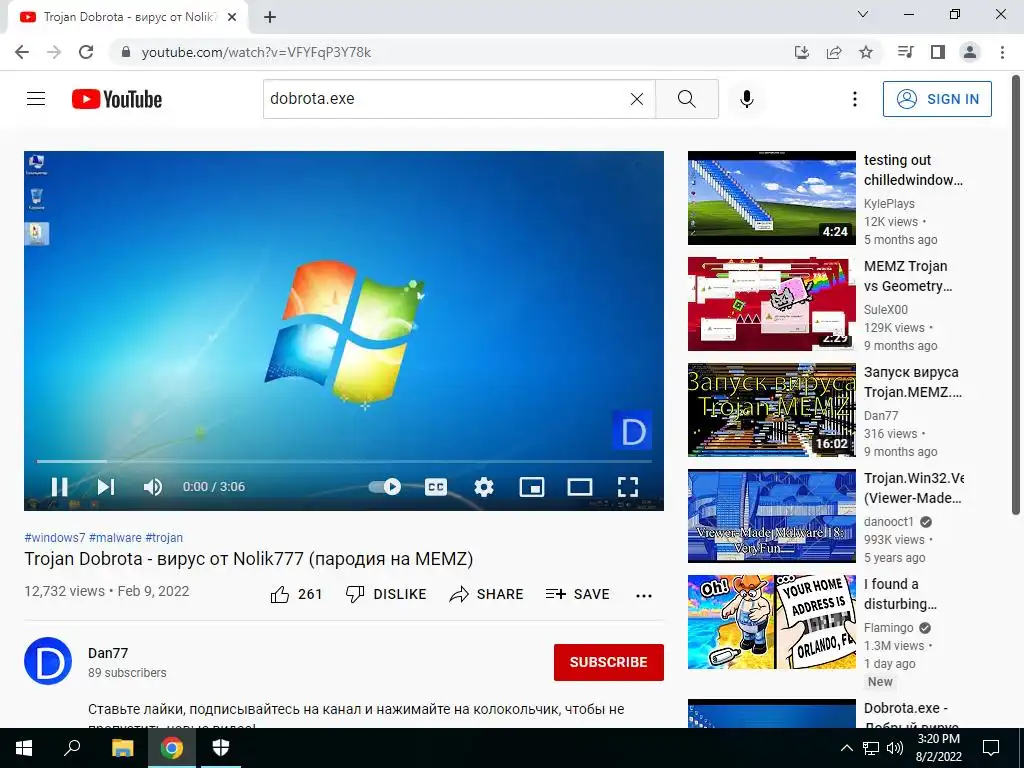Mute the video volume
The image size is (1024, 768).
153,487
